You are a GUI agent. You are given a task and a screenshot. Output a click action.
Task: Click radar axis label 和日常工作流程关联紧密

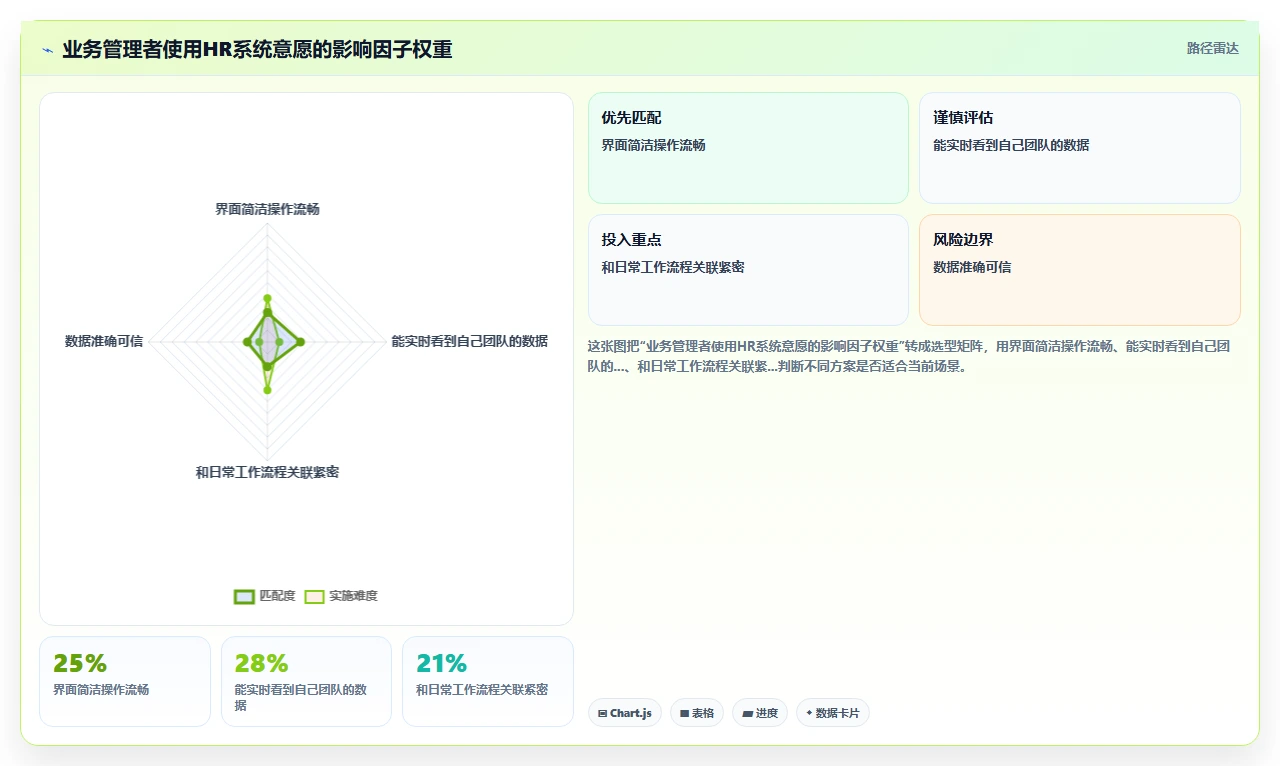267,472
